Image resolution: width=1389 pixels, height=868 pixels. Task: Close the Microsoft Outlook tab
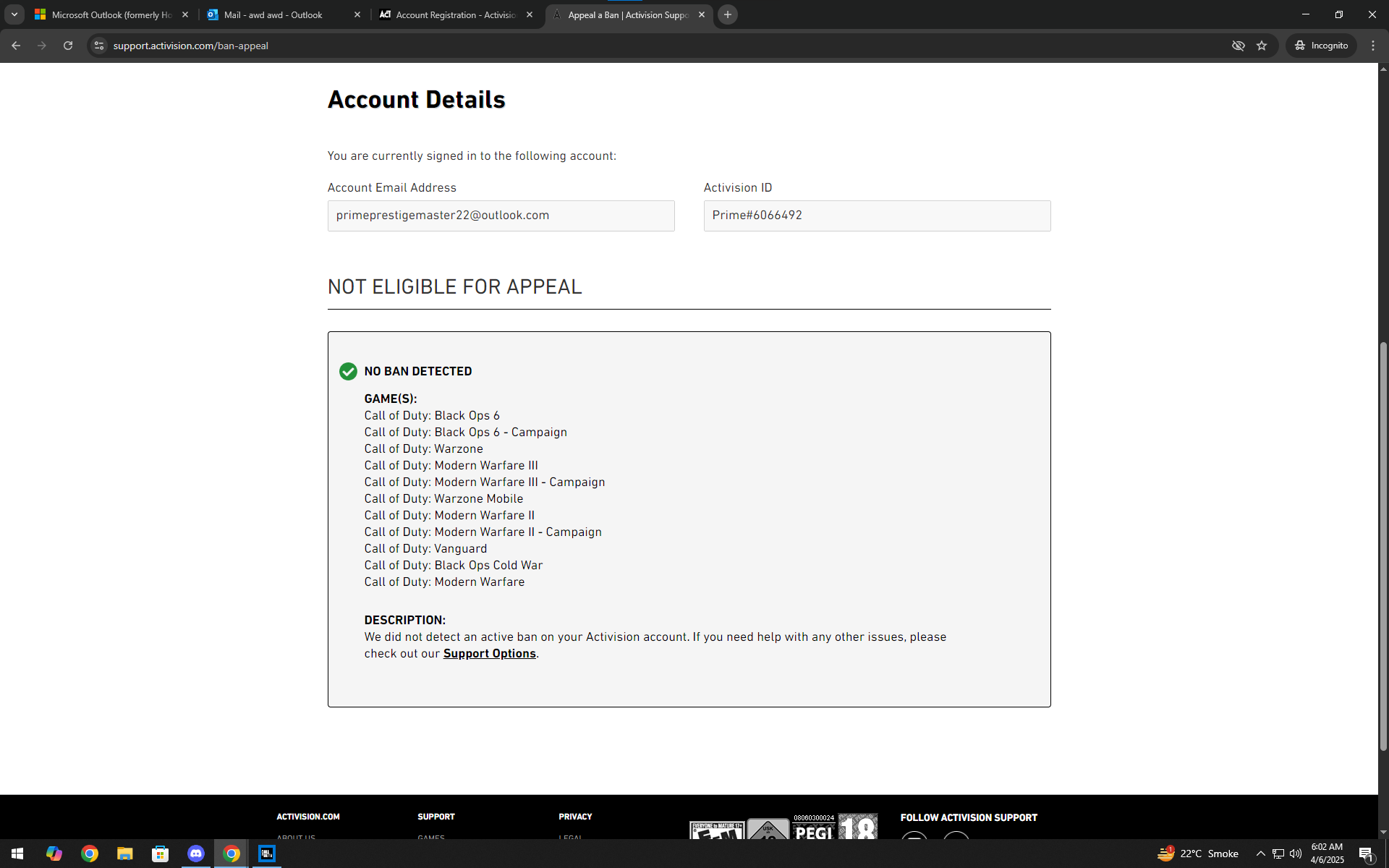pyautogui.click(x=185, y=14)
